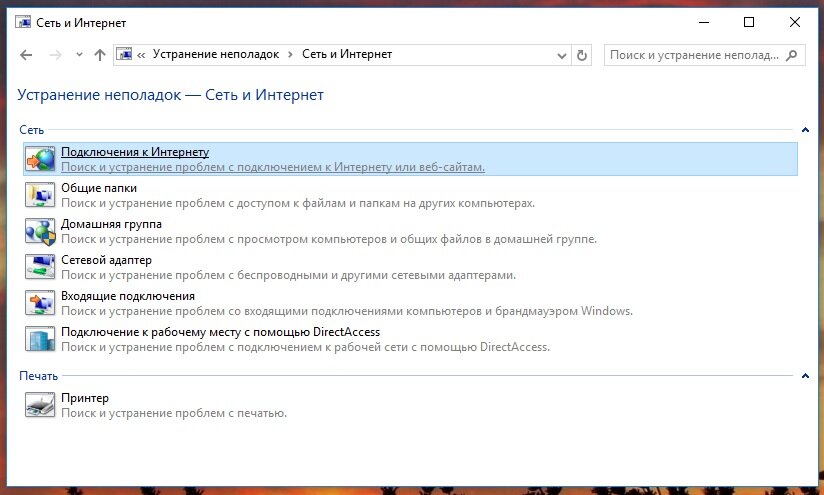
Task: Open Подключения к Интернету link
Action: (135, 152)
